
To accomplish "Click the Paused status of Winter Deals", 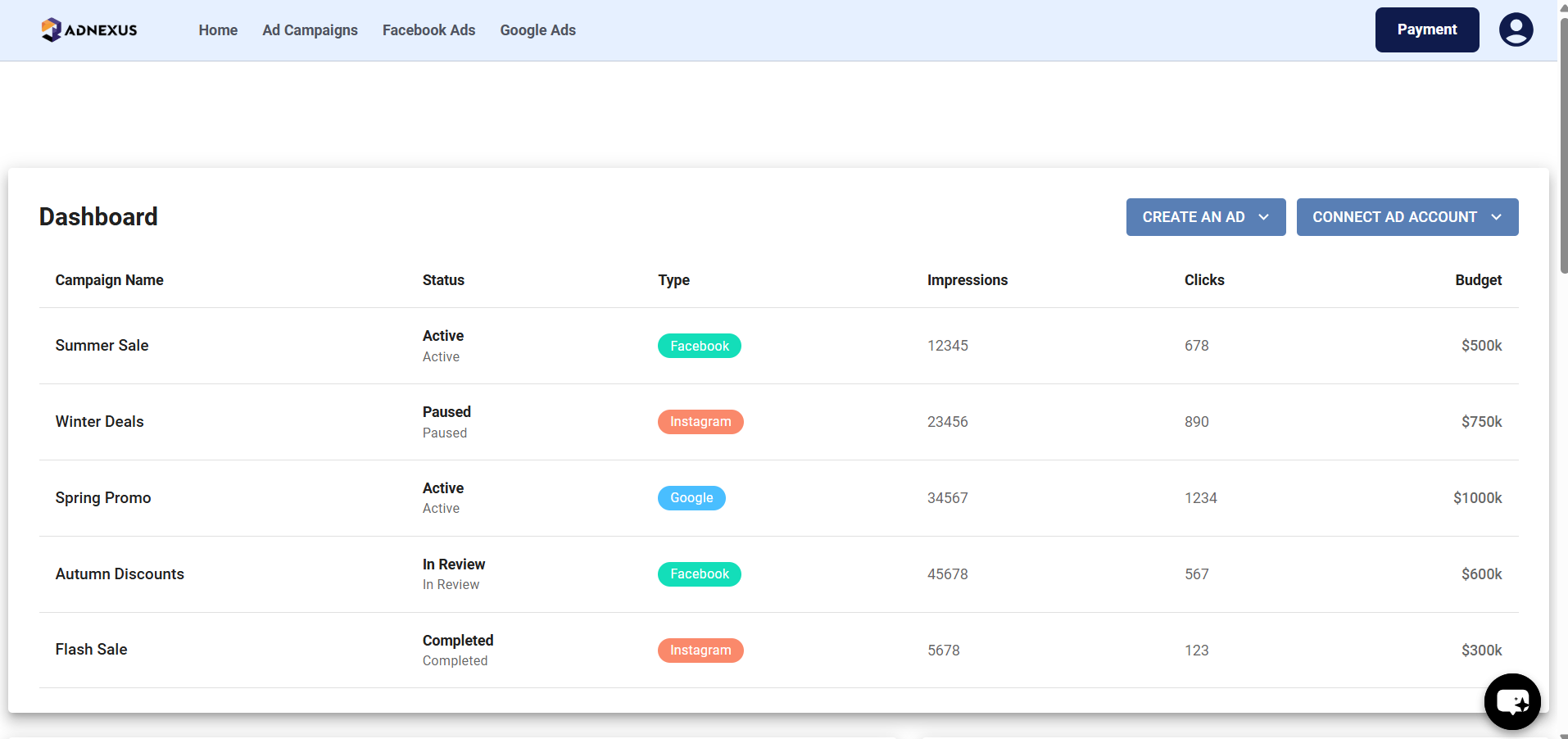I will pos(446,412).
